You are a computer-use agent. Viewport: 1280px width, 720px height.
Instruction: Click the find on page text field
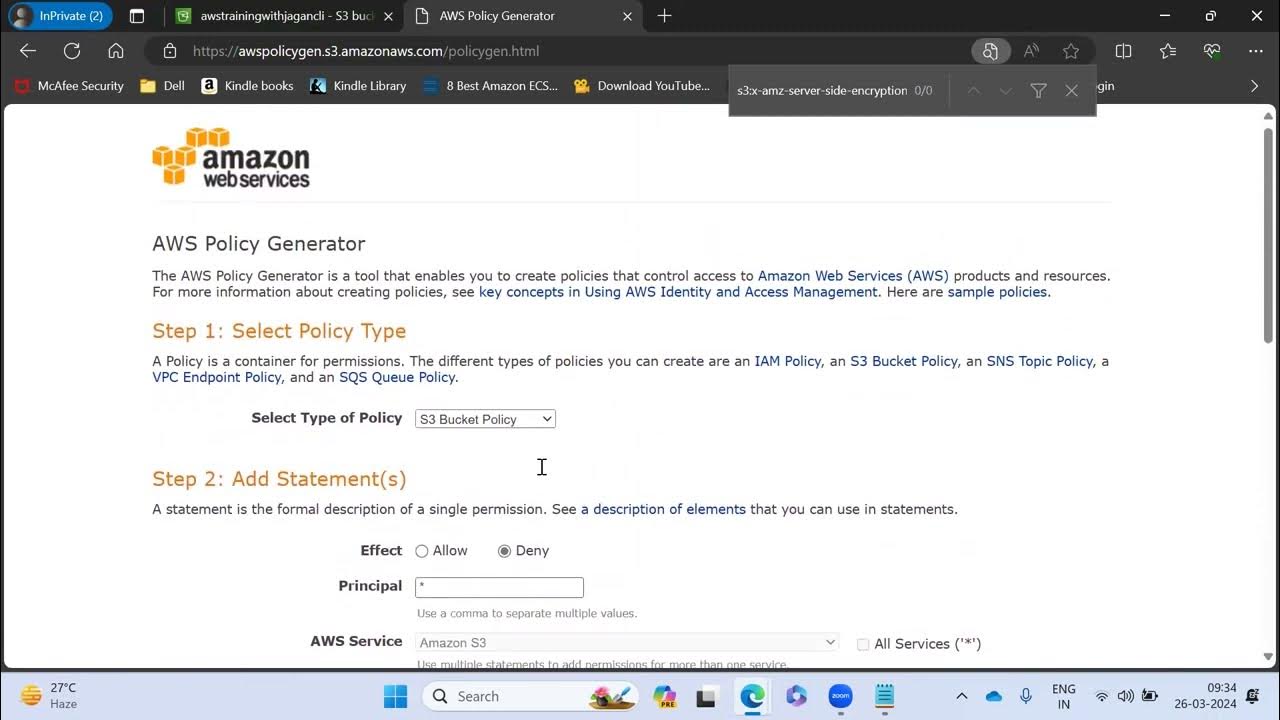click(x=822, y=91)
